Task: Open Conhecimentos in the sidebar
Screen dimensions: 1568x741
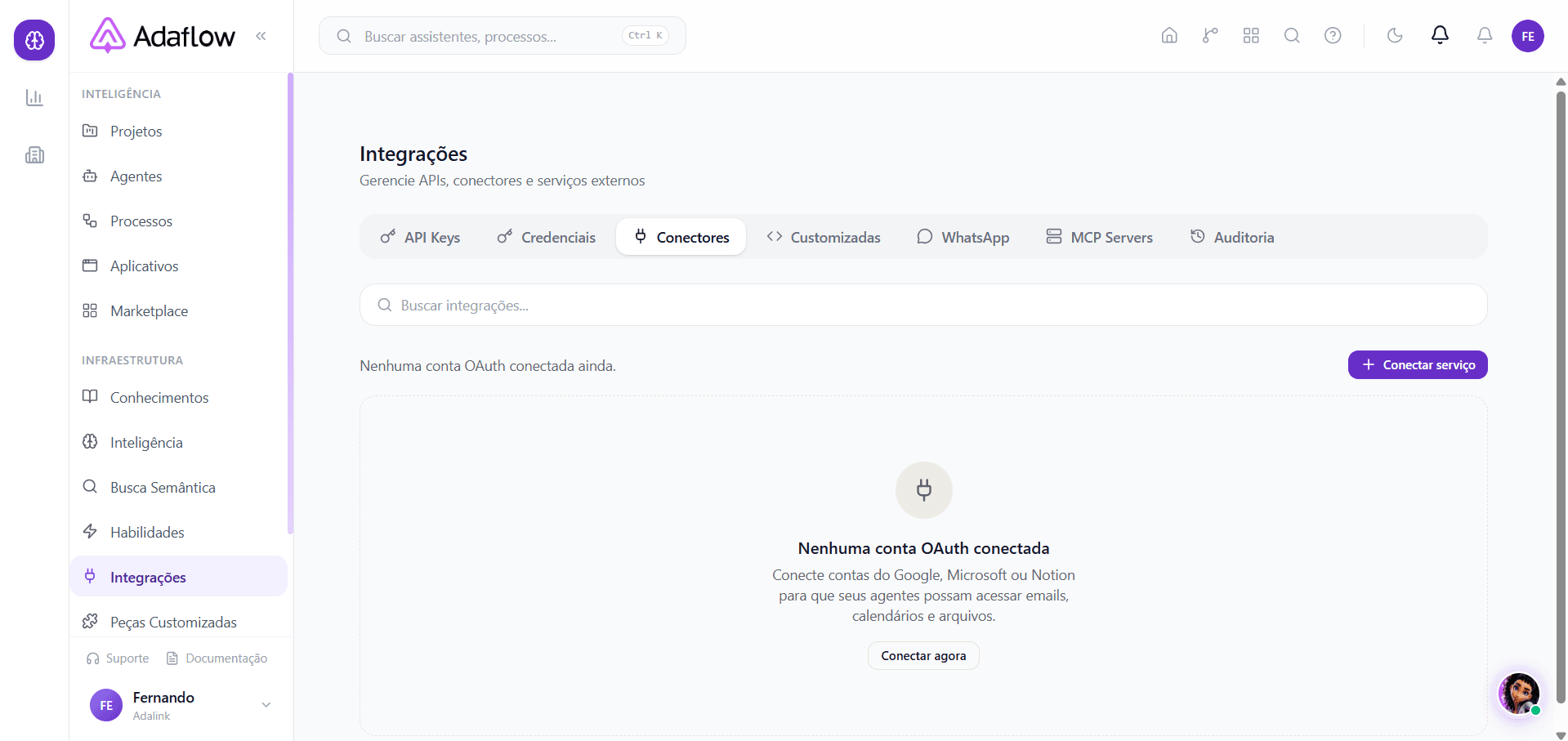Action: tap(178, 398)
